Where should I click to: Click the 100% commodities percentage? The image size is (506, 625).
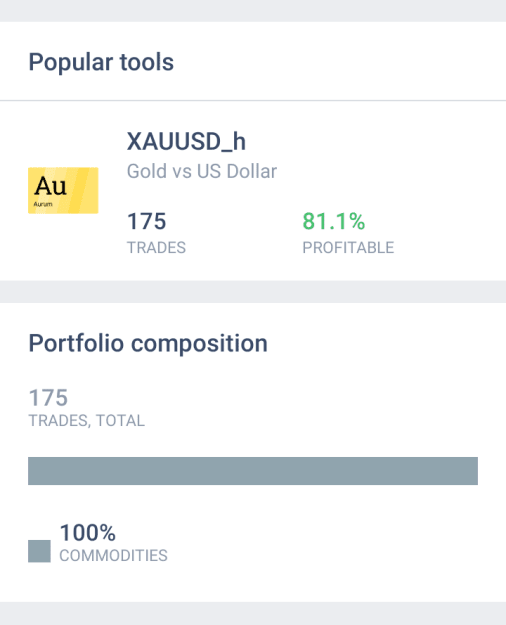[88, 533]
